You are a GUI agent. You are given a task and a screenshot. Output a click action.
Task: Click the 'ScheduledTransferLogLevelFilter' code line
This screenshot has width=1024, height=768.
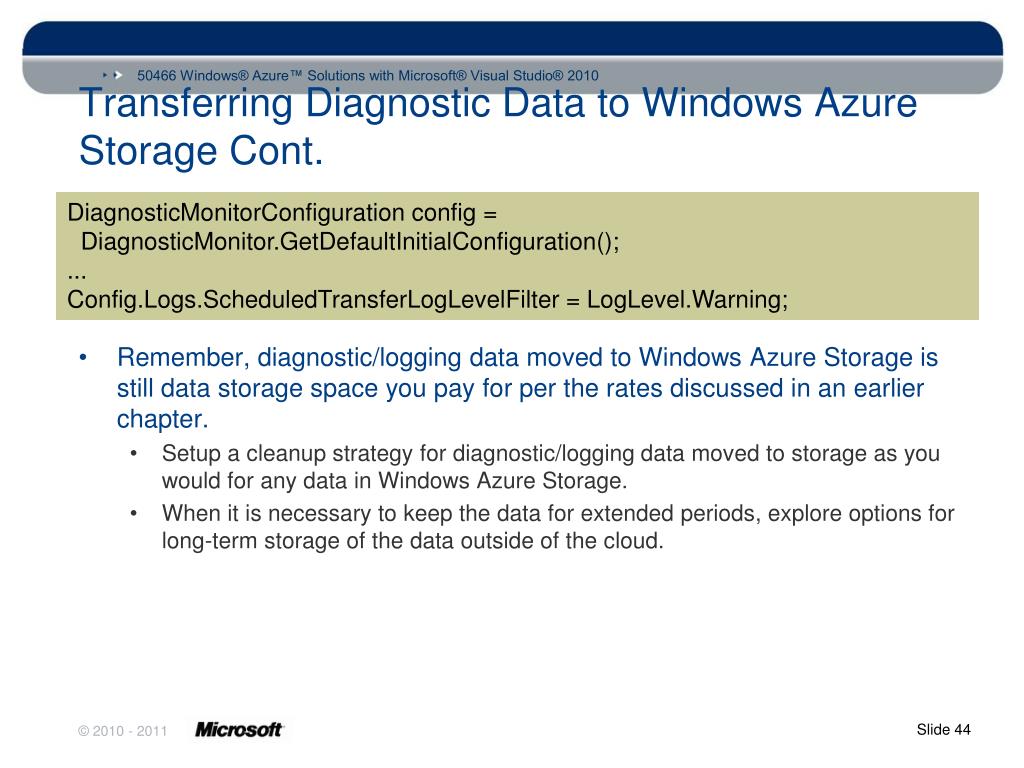point(427,300)
